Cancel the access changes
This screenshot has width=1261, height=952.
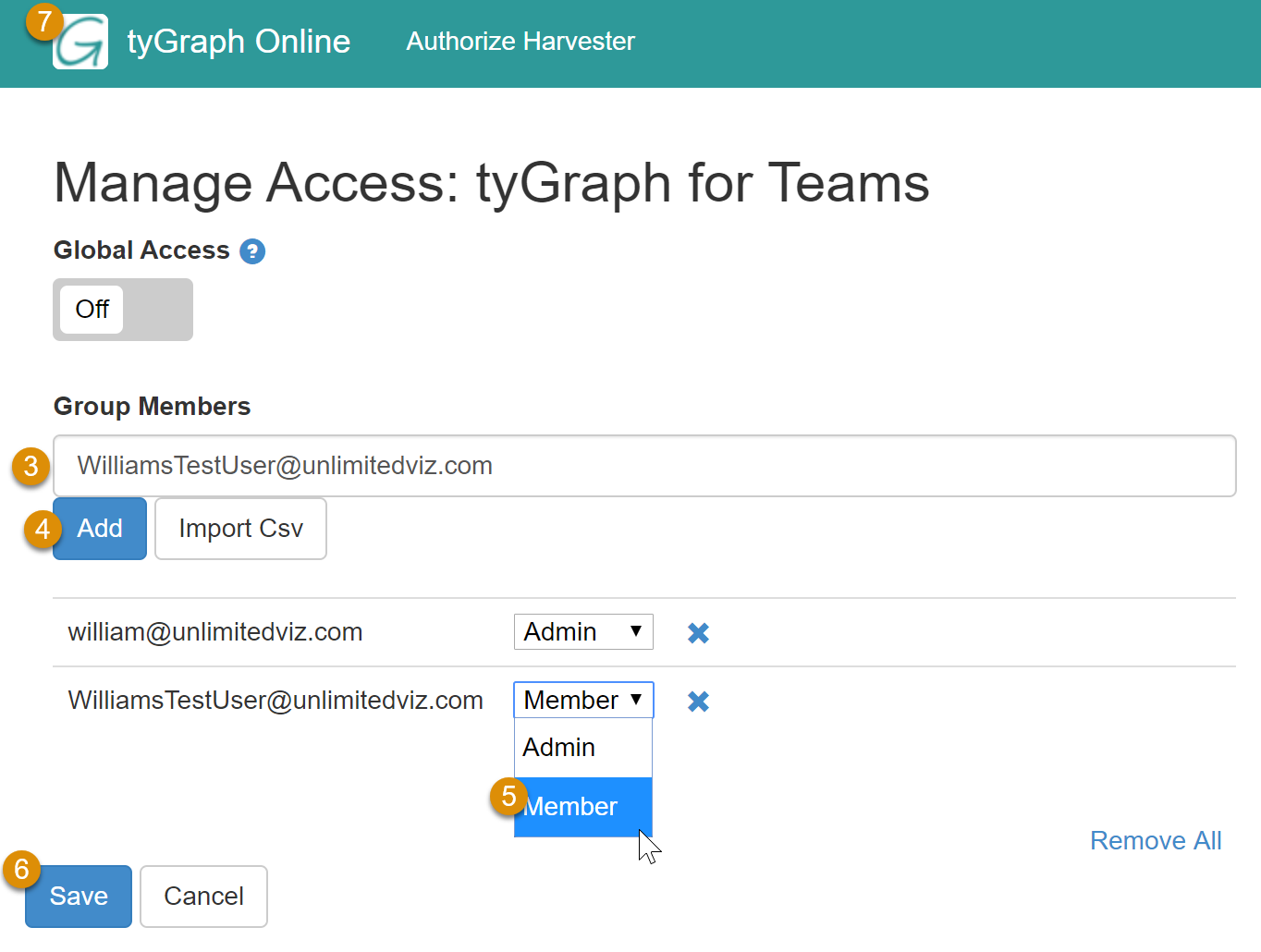click(x=203, y=897)
